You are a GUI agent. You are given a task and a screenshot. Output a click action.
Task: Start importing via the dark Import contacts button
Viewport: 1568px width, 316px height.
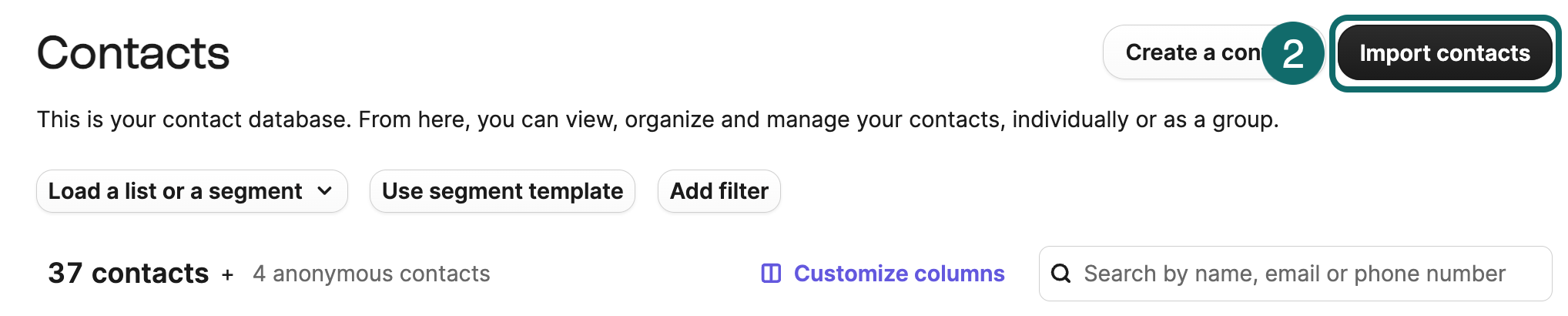coord(1444,53)
